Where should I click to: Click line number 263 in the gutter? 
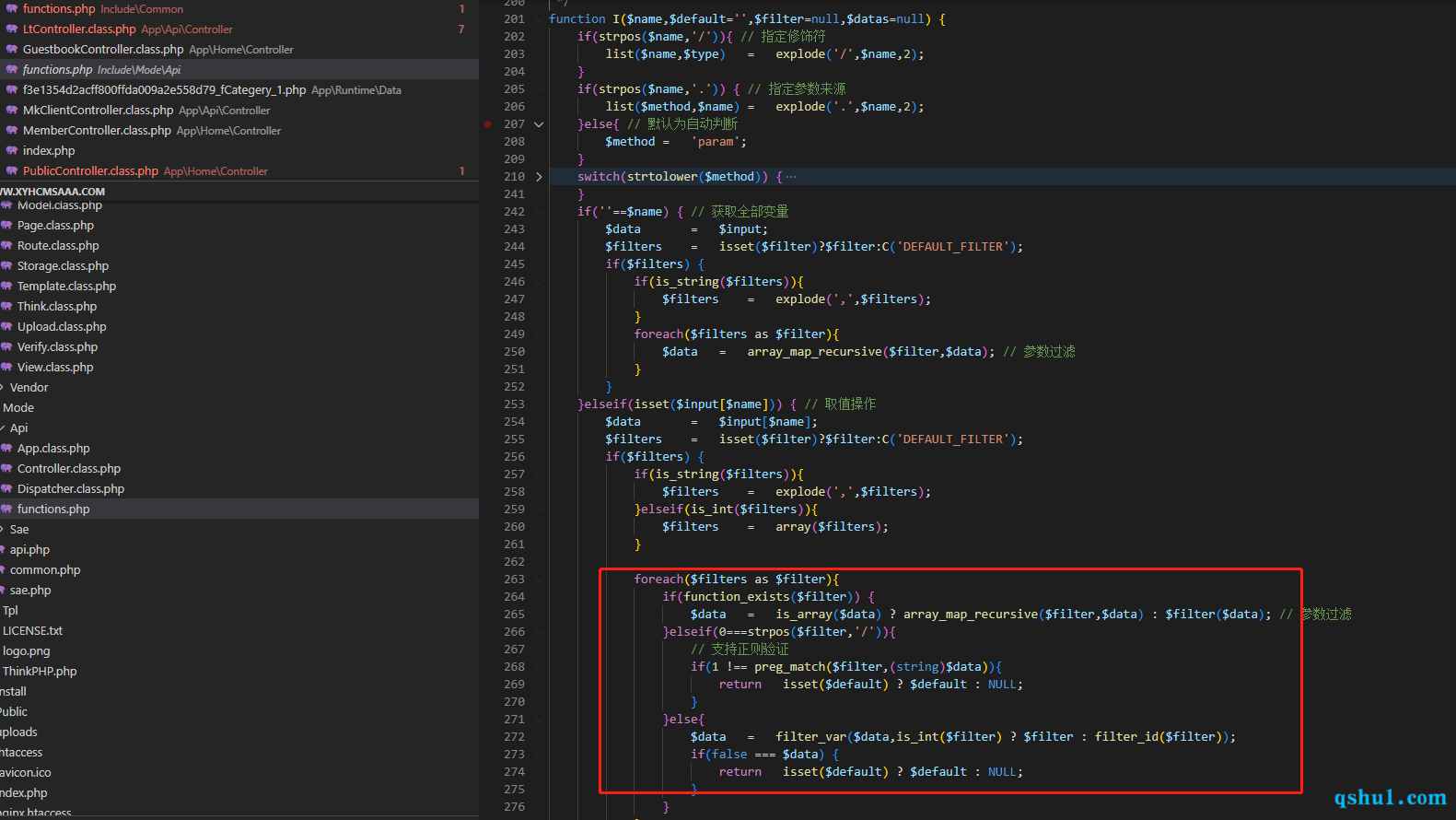point(514,580)
